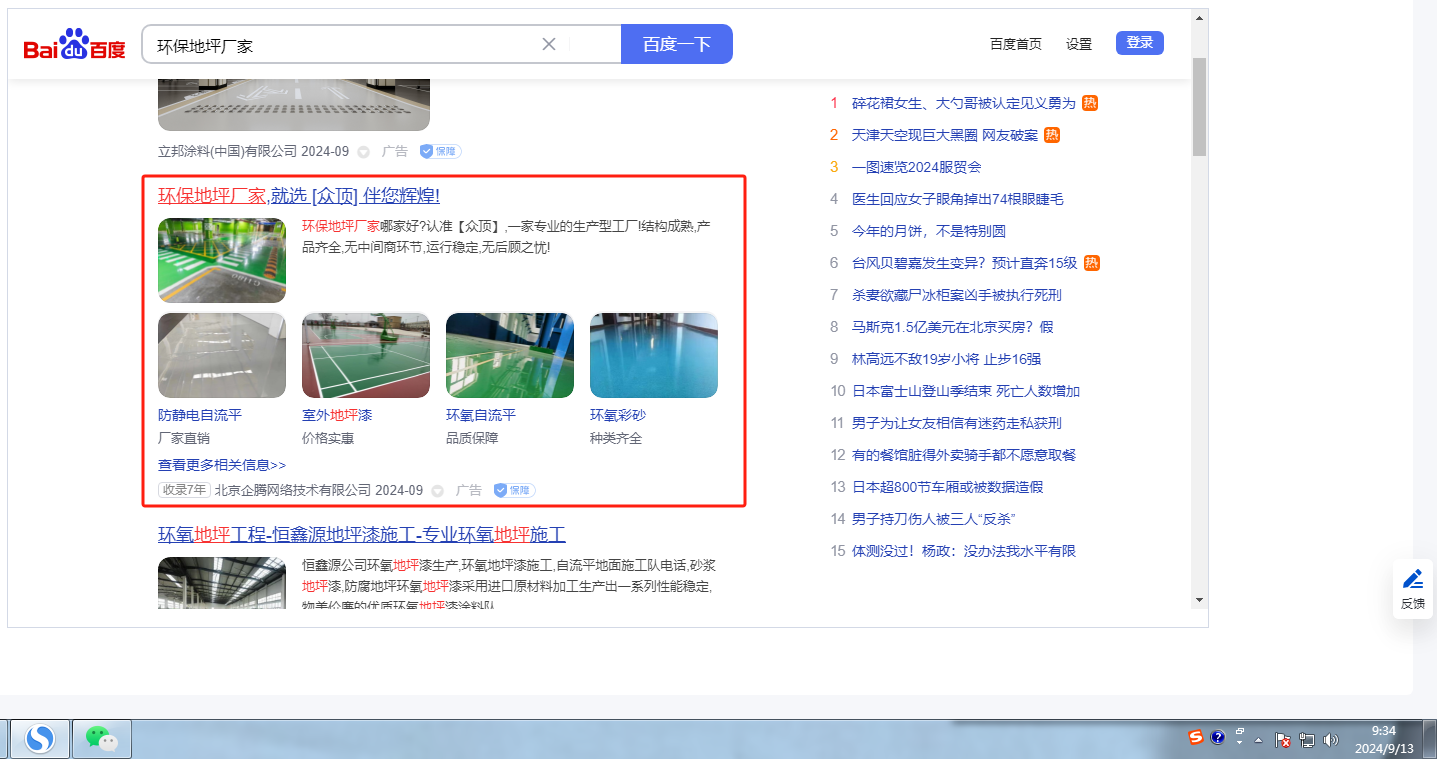Click the Sogou input method tray icon
This screenshot has height=759, width=1437.
click(1196, 738)
